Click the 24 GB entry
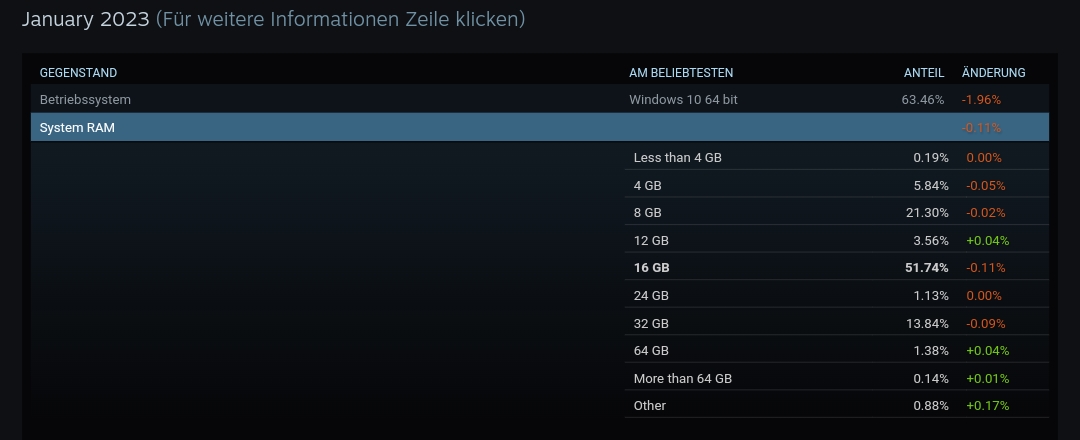 [x=836, y=295]
